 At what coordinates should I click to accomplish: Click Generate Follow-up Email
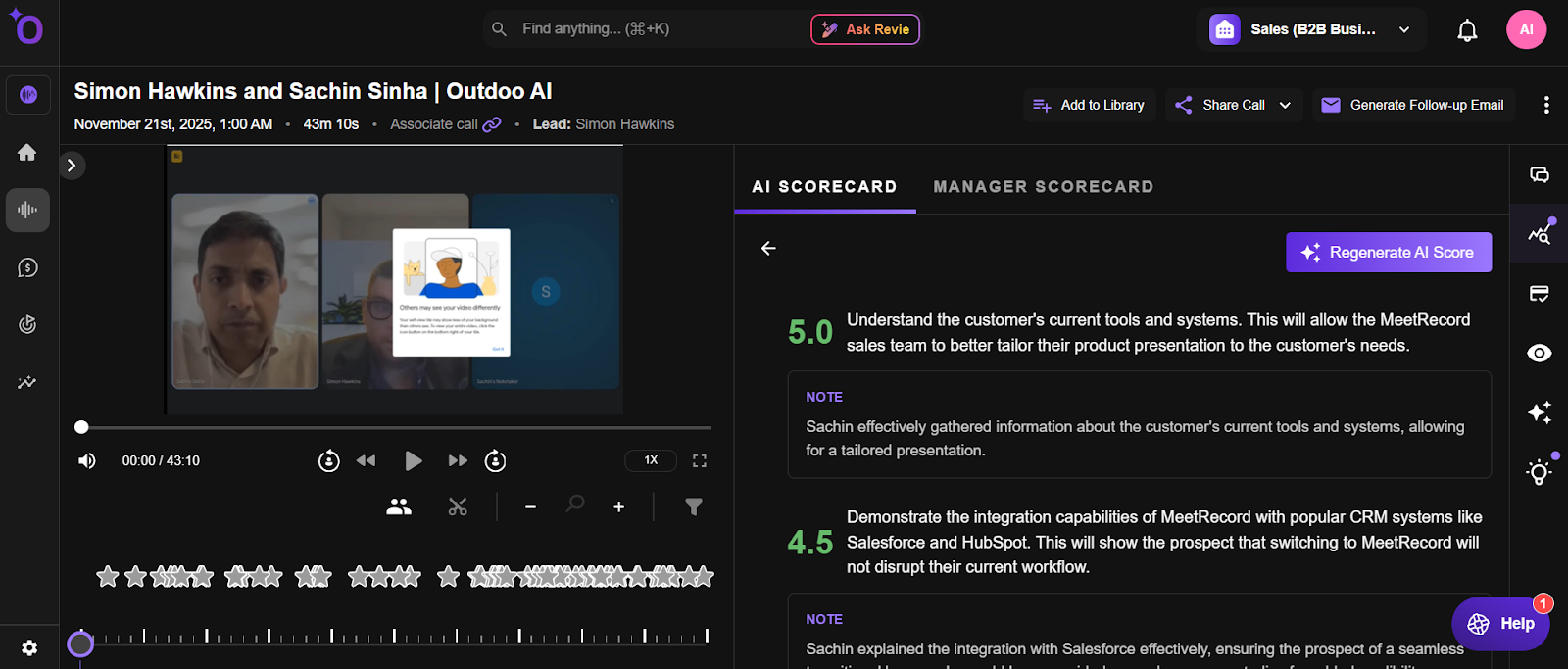[x=1413, y=105]
